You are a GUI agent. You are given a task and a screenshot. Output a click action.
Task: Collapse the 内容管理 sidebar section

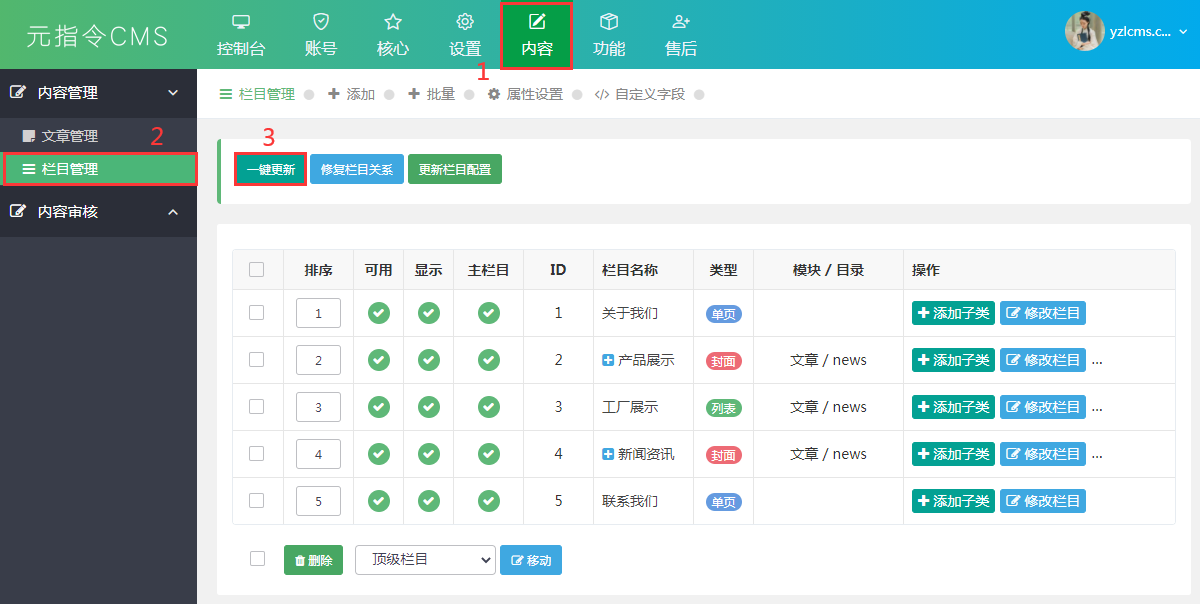click(x=173, y=92)
